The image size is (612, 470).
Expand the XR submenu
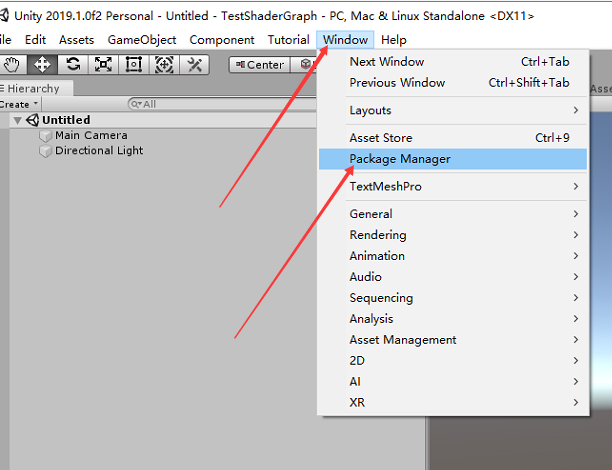[x=453, y=403]
